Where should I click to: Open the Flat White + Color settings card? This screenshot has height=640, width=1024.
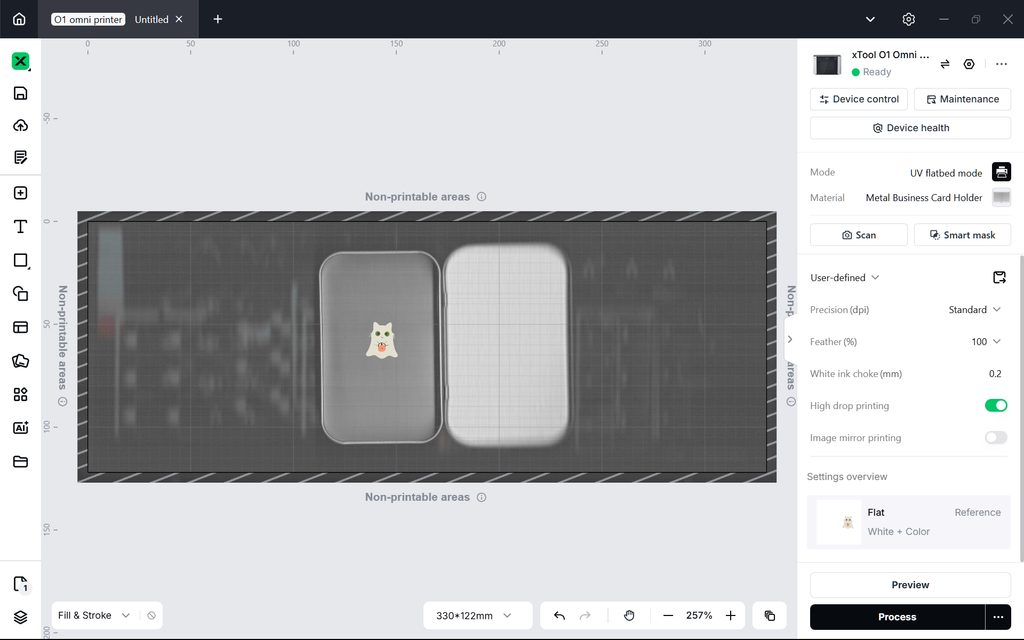pyautogui.click(x=908, y=522)
